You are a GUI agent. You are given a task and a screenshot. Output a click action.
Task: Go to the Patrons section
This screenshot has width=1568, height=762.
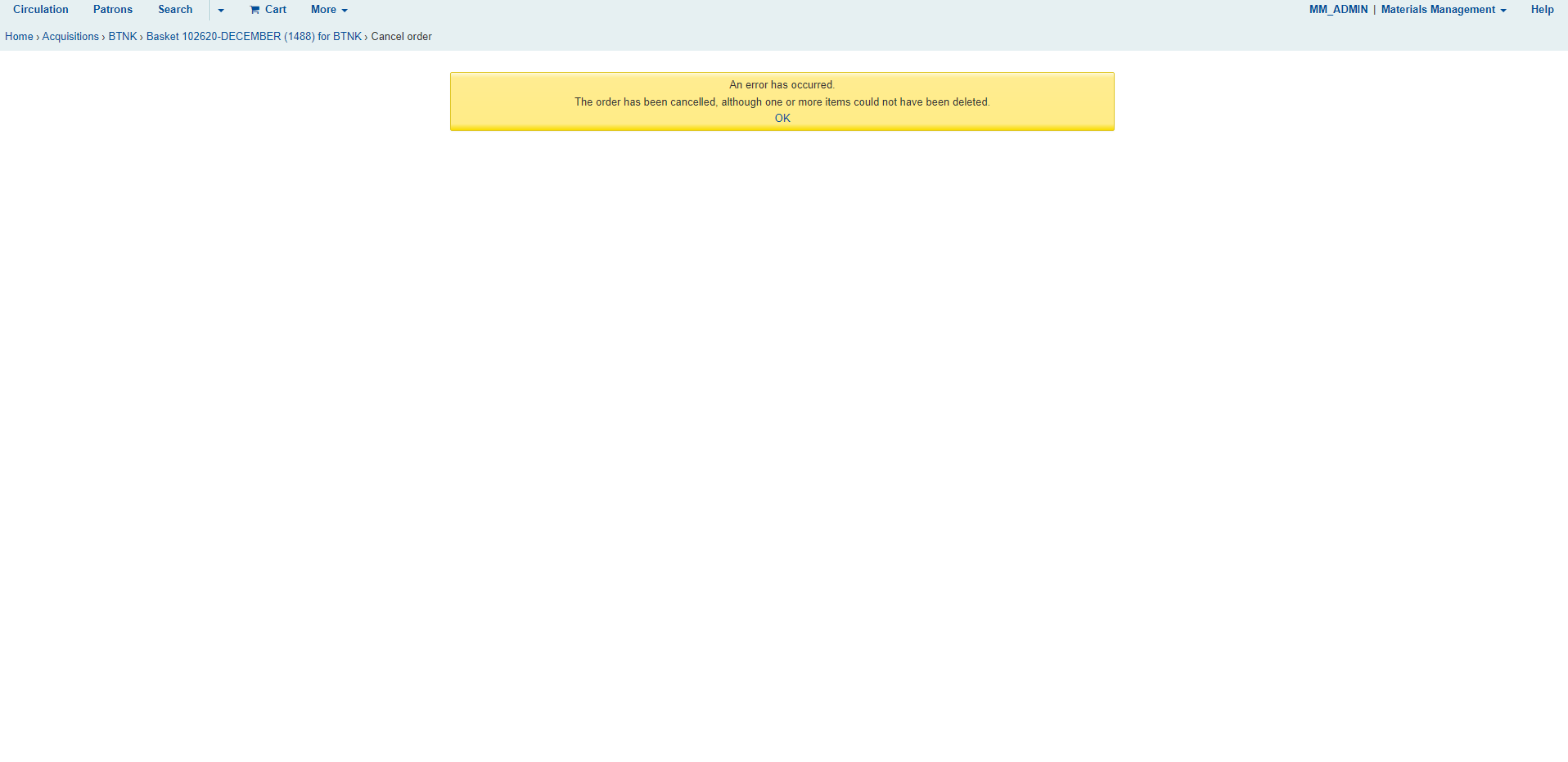tap(113, 10)
